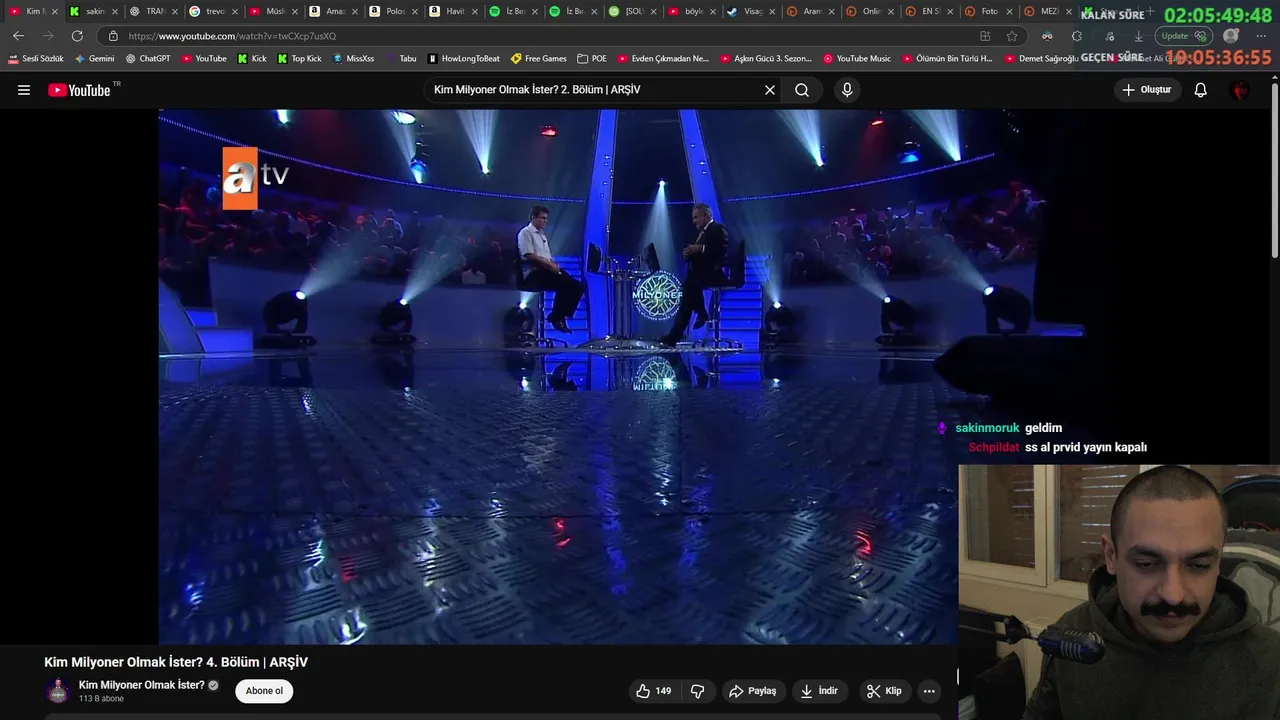Open Kim Milyoner Olmak İster? channel avatar
Viewport: 1280px width, 720px height.
point(58,691)
